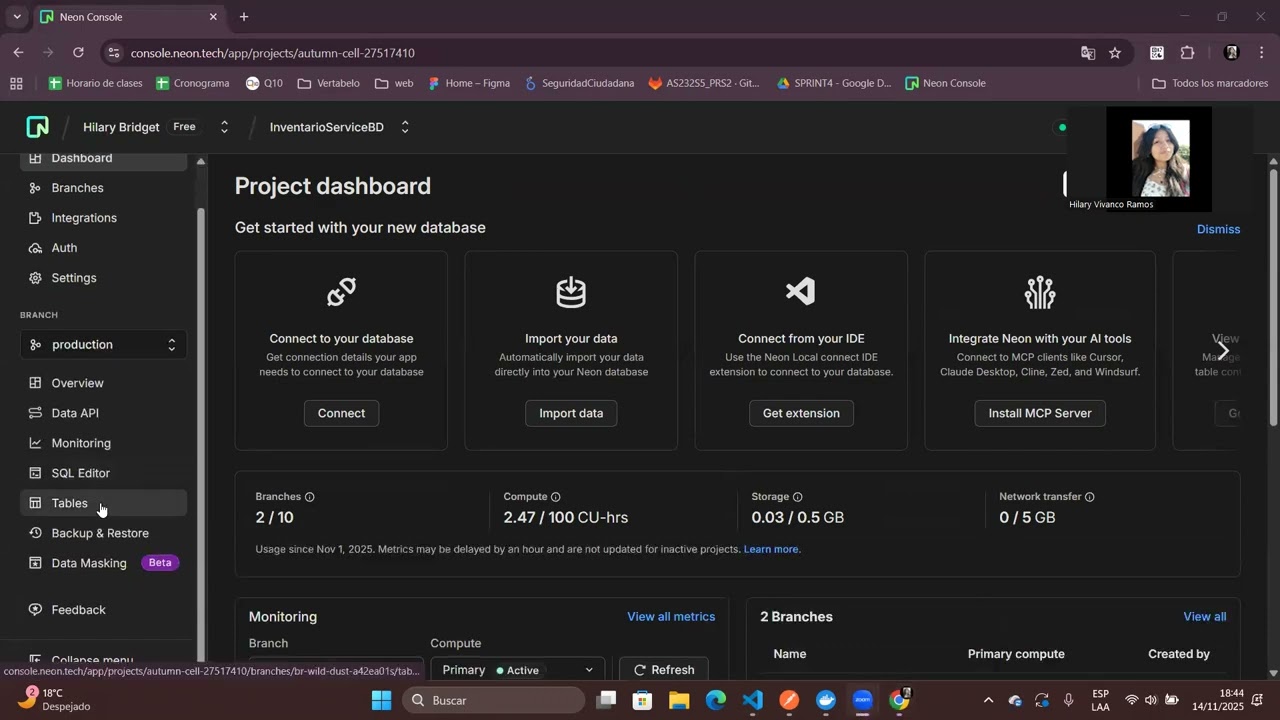Click Install MCP Server button
The image size is (1280, 720).
(1040, 413)
